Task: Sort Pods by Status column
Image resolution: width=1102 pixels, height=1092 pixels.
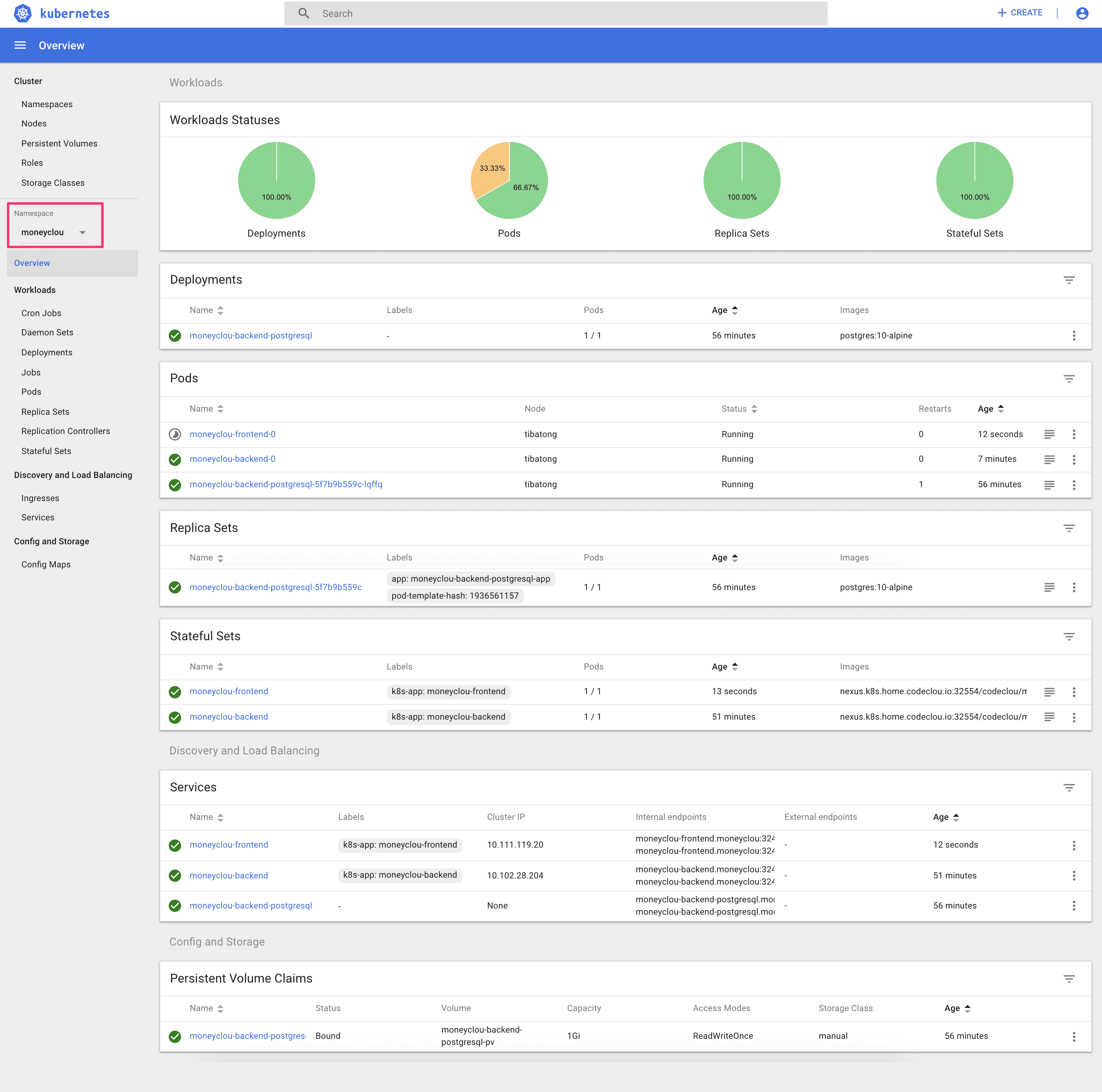Action: pos(739,409)
